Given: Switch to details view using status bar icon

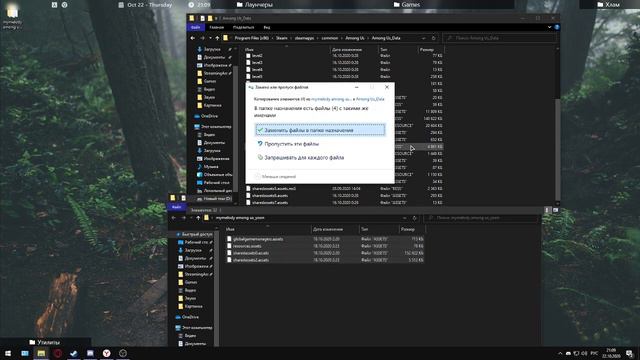Looking at the screenshot, I should [547, 210].
